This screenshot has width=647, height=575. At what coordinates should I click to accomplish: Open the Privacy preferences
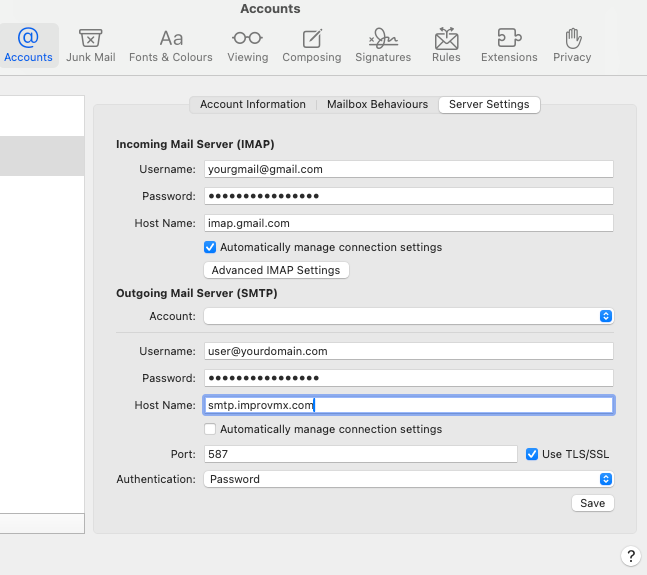pyautogui.click(x=572, y=45)
